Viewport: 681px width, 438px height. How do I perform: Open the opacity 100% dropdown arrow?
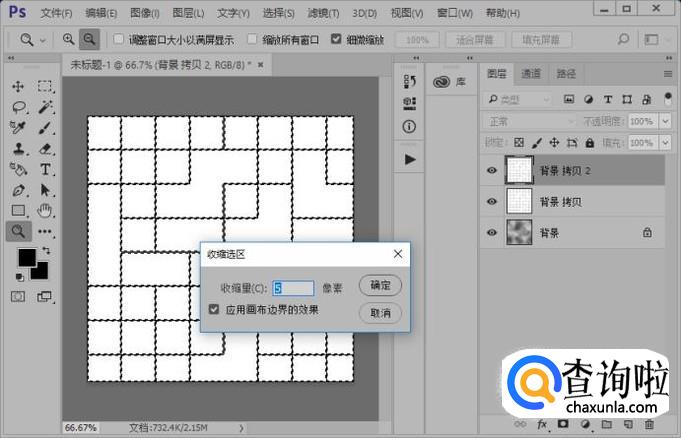665,121
